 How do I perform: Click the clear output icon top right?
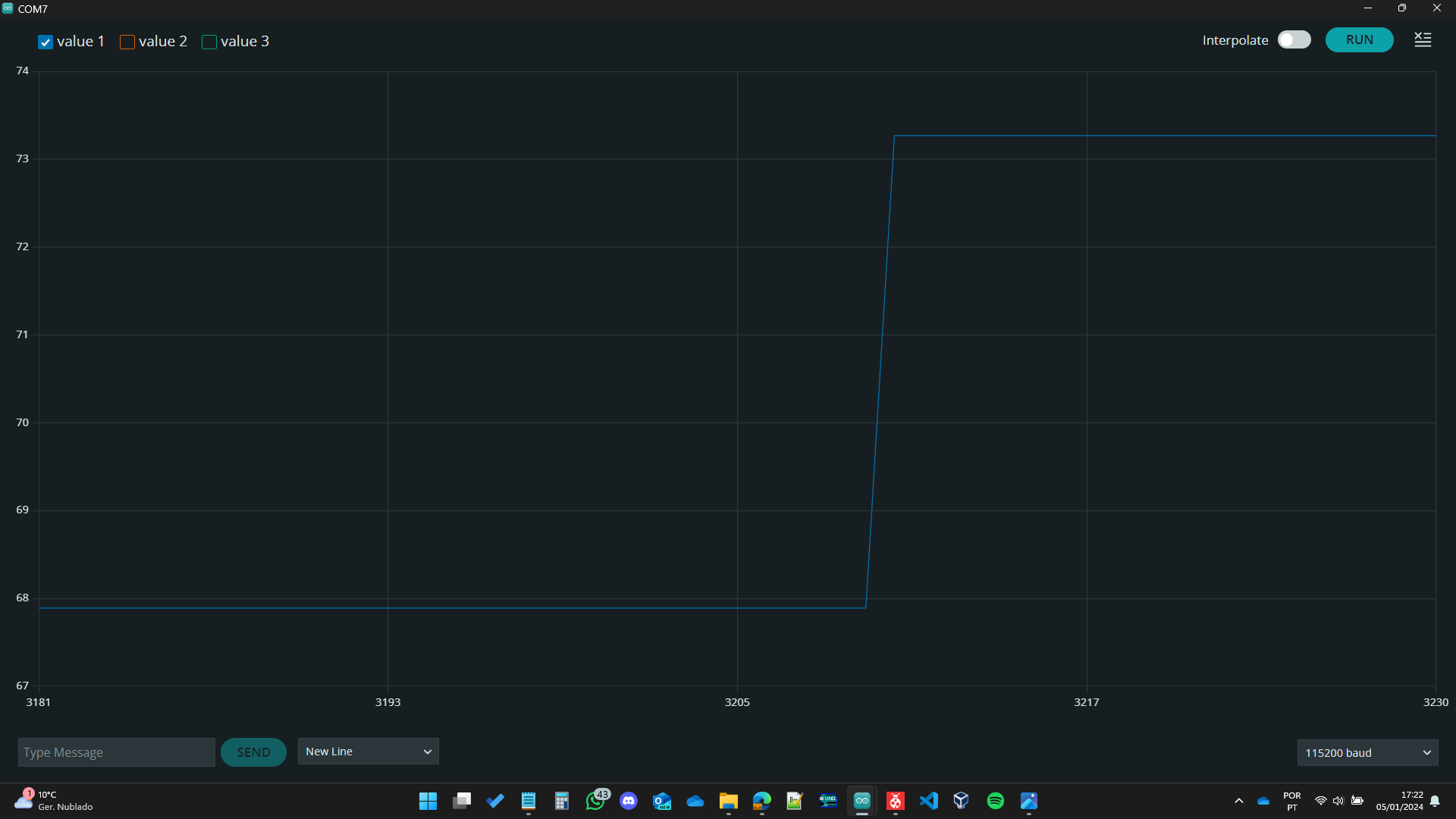(x=1423, y=40)
